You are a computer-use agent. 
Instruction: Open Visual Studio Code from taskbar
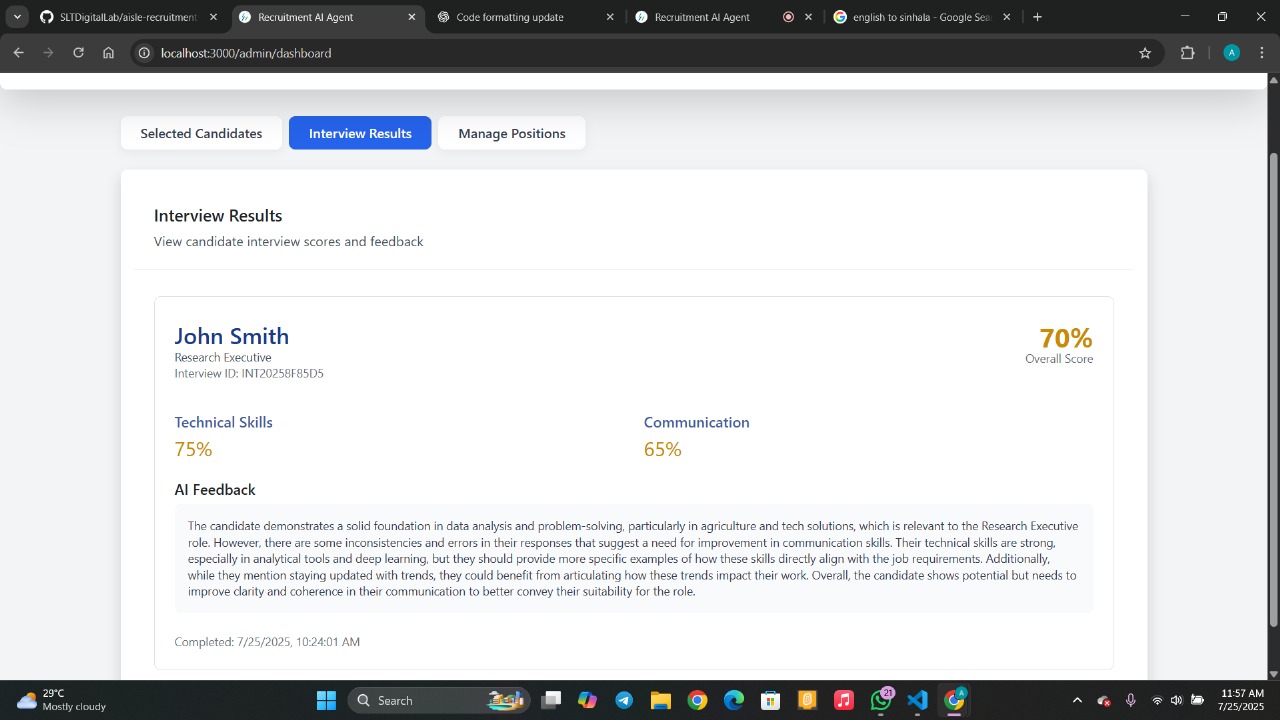917,700
